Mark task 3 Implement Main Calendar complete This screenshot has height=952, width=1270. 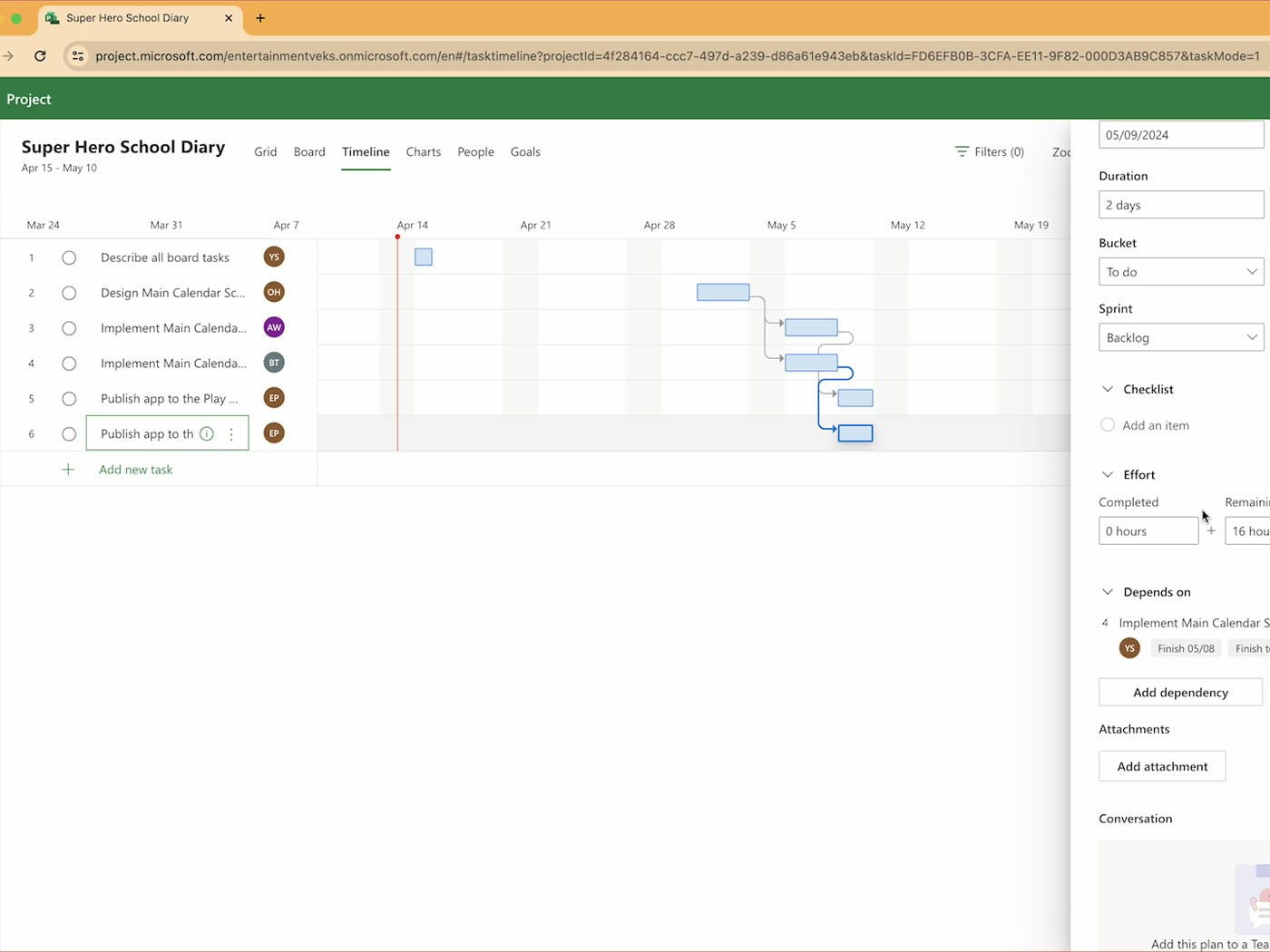[x=69, y=328]
